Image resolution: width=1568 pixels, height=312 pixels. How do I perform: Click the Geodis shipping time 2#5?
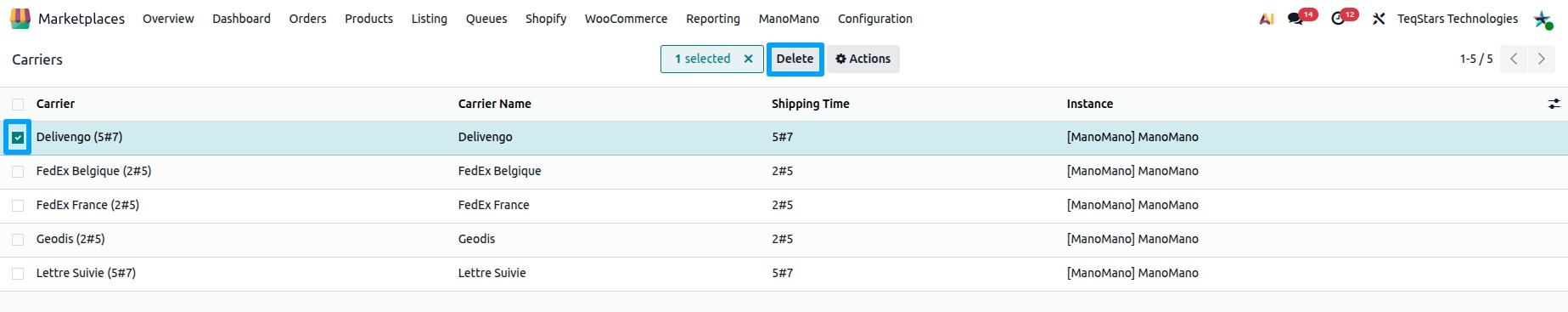point(782,239)
